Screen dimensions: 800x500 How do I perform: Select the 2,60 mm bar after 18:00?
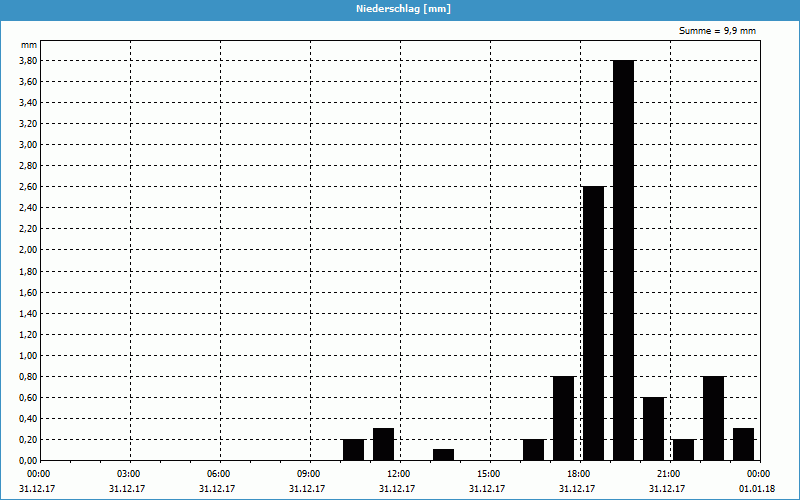pos(593,323)
